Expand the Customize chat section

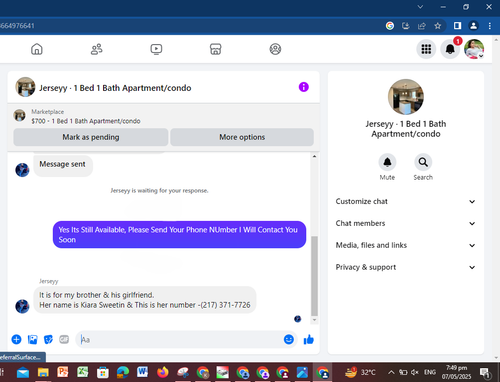pyautogui.click(x=405, y=201)
